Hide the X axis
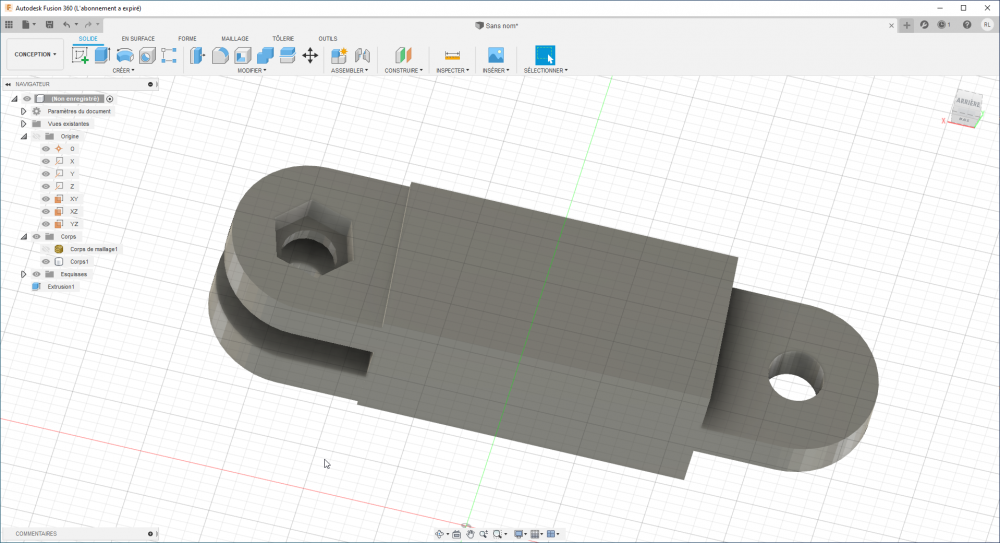 click(46, 161)
